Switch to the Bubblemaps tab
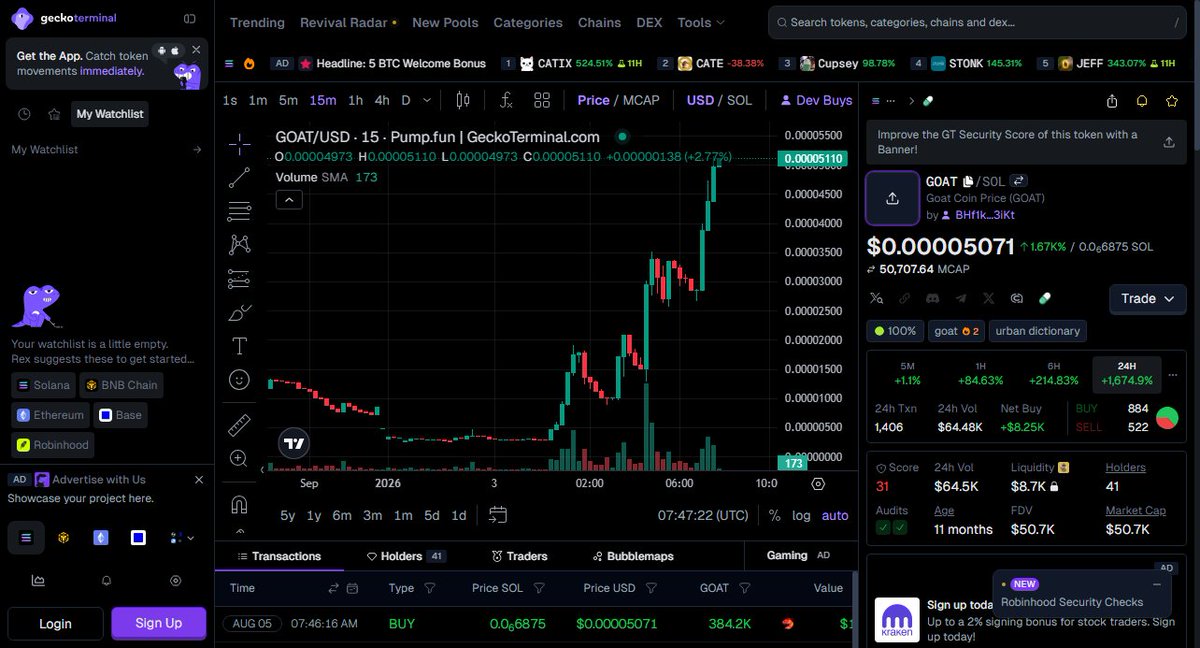The image size is (1200, 648). 633,556
